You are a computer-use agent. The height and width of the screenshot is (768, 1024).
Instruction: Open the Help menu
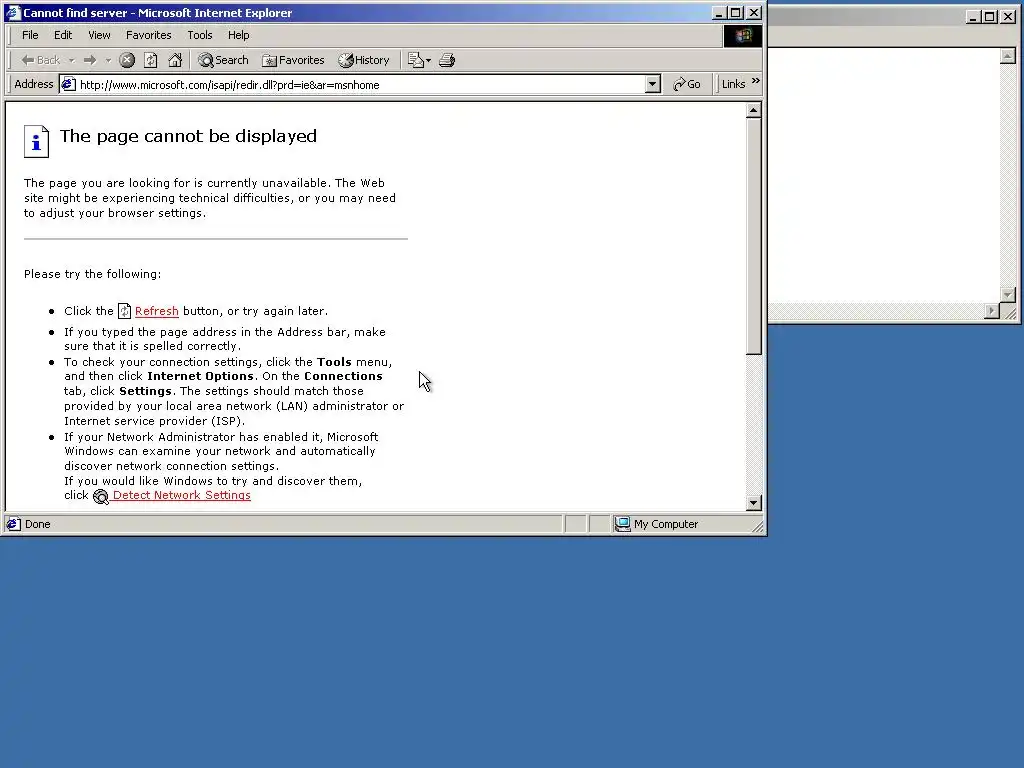(238, 35)
